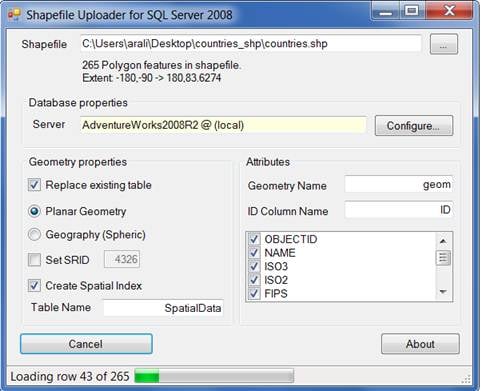Image resolution: width=482 pixels, height=391 pixels.
Task: Click the '265 Polygon features in shapefile.' text
Action: 161,65
